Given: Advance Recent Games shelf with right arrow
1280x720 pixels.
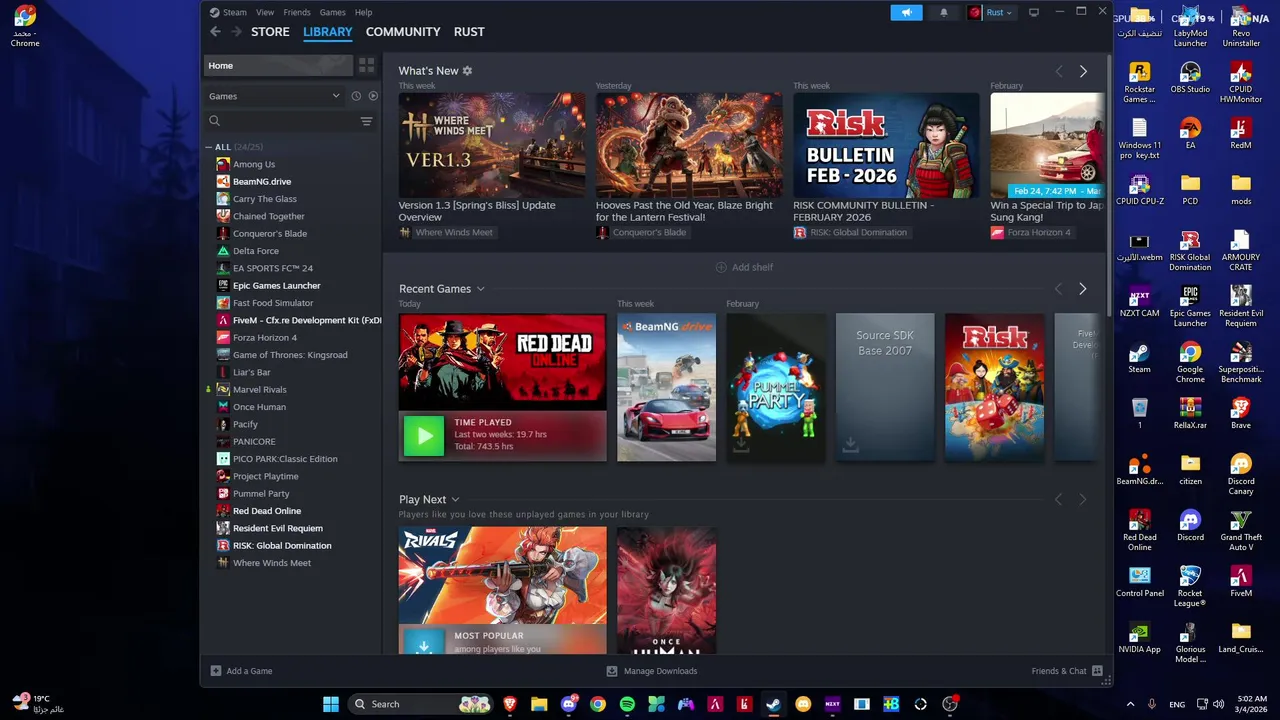Looking at the screenshot, I should [1082, 289].
